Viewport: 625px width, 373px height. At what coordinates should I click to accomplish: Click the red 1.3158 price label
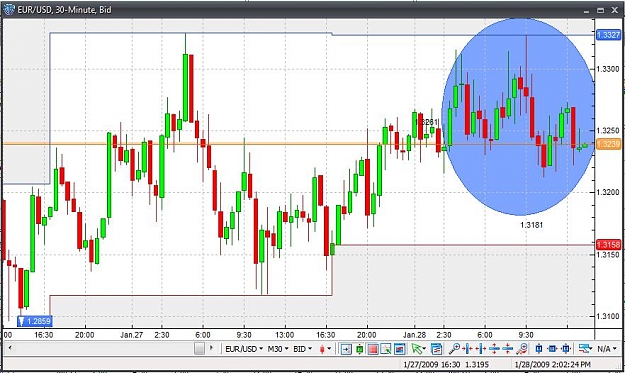[608, 245]
